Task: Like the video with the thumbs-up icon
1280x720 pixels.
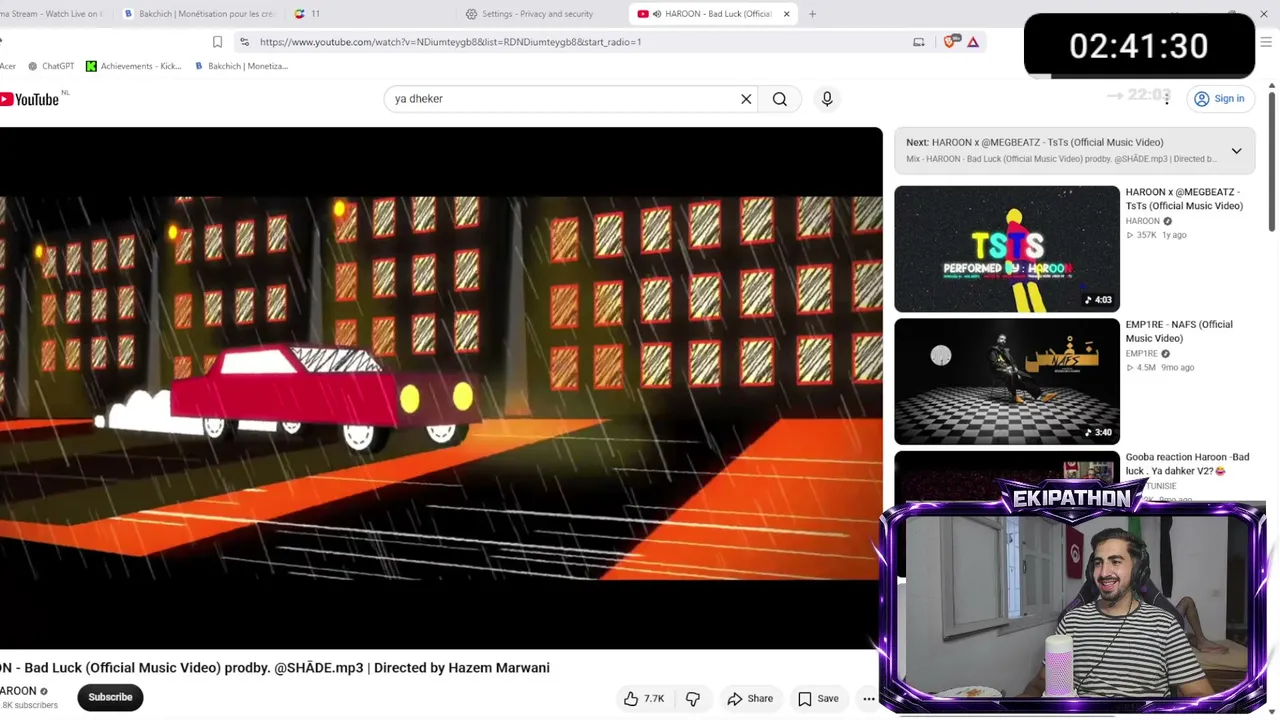Action: [x=644, y=699]
